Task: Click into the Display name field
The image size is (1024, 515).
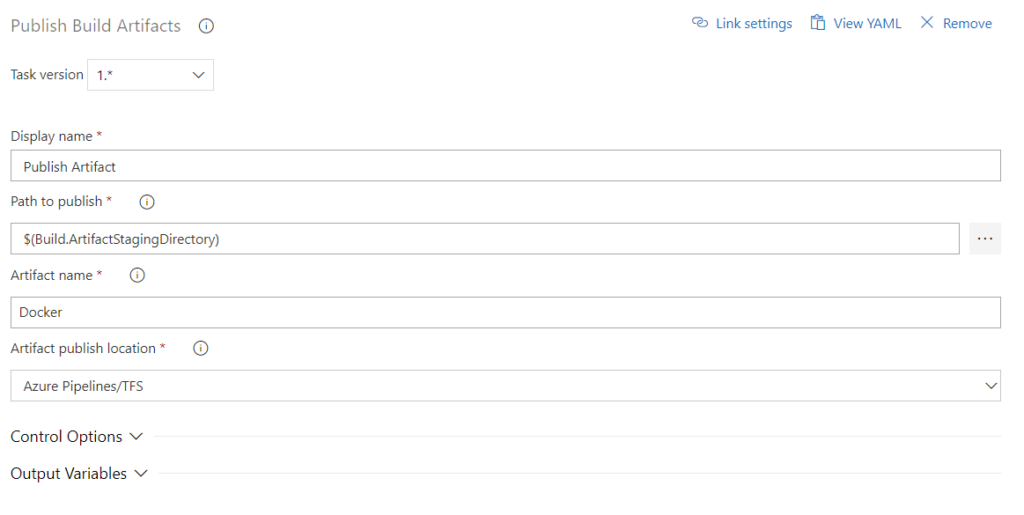Action: [x=505, y=166]
